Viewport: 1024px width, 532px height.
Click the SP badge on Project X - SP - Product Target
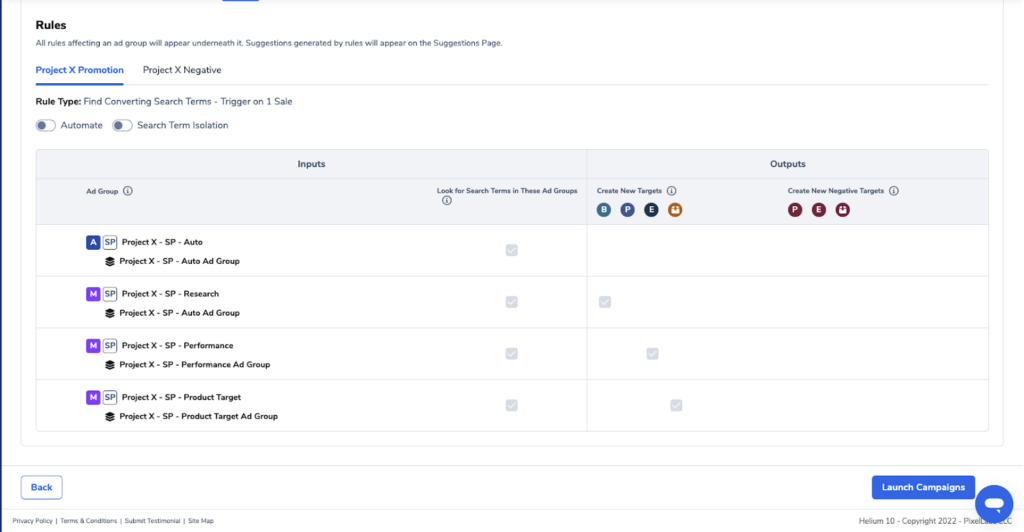tap(110, 397)
